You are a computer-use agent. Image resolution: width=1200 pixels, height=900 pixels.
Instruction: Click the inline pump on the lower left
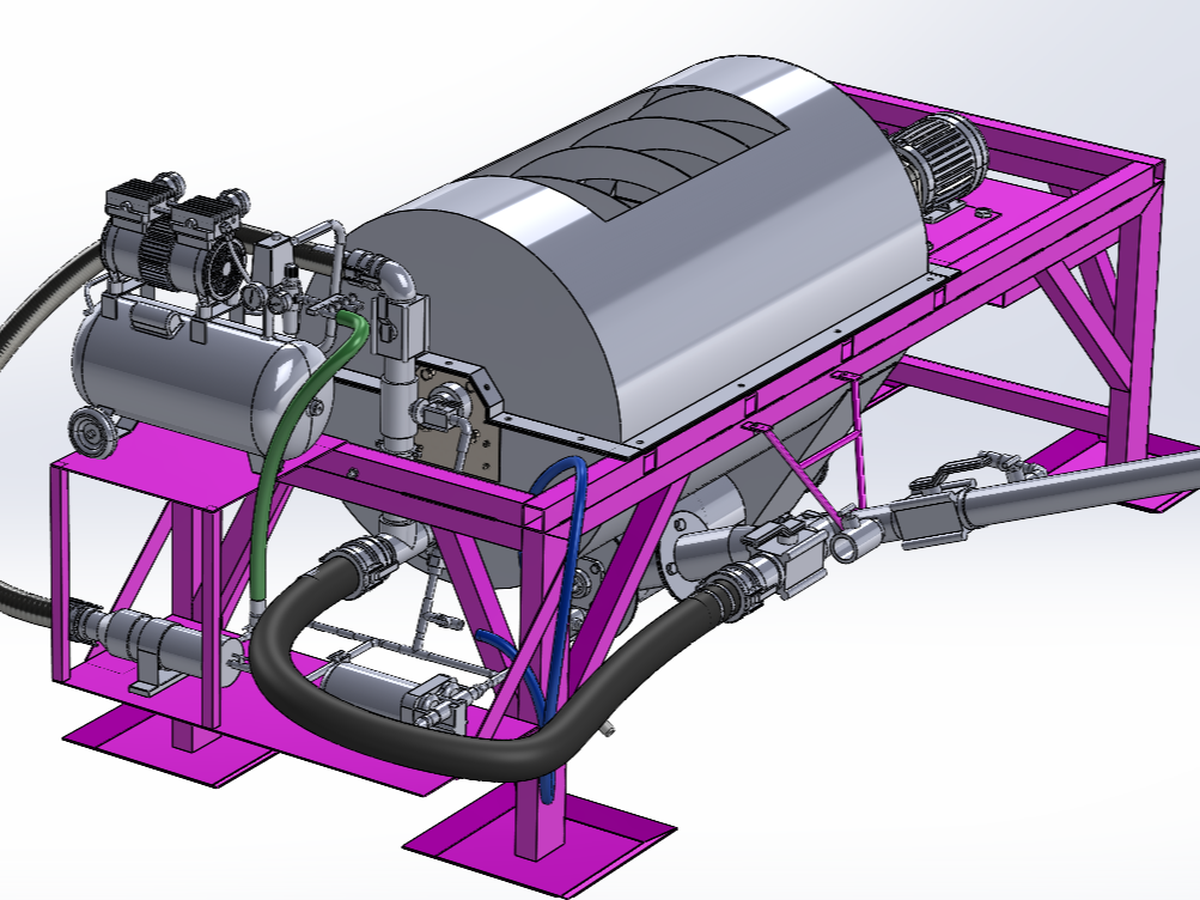point(150,638)
